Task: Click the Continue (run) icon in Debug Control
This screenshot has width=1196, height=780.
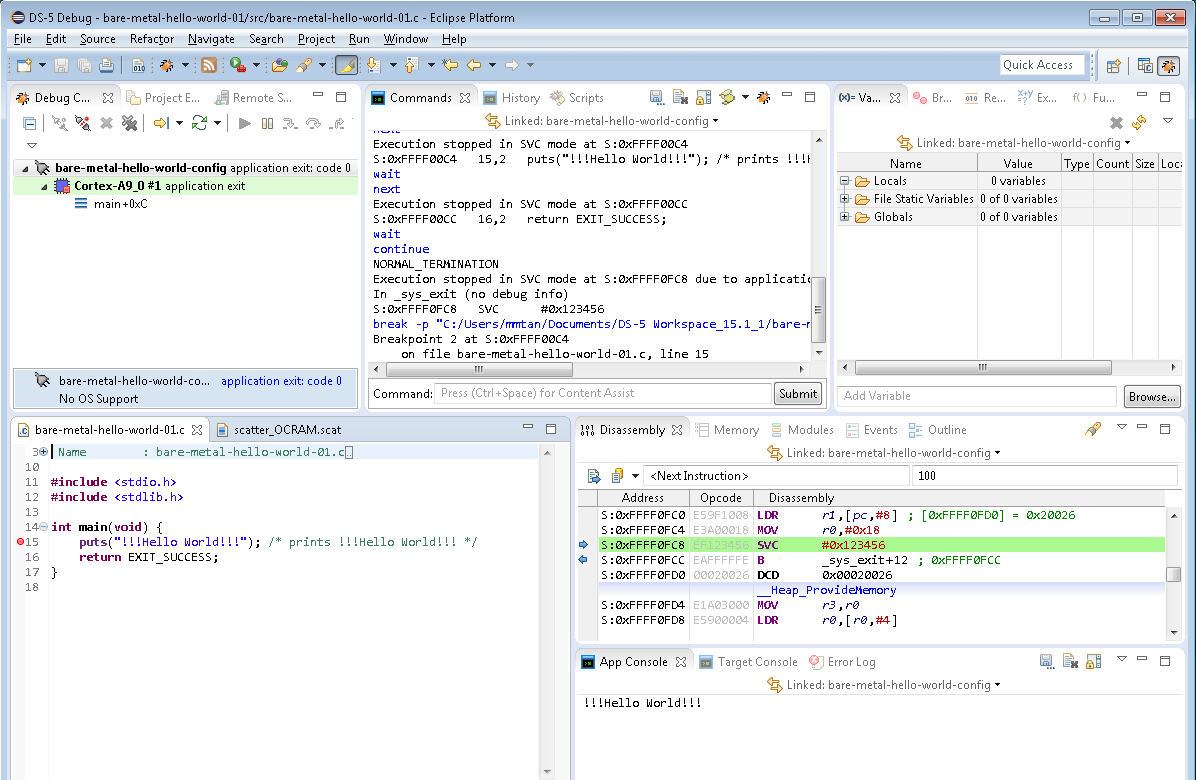Action: tap(245, 123)
